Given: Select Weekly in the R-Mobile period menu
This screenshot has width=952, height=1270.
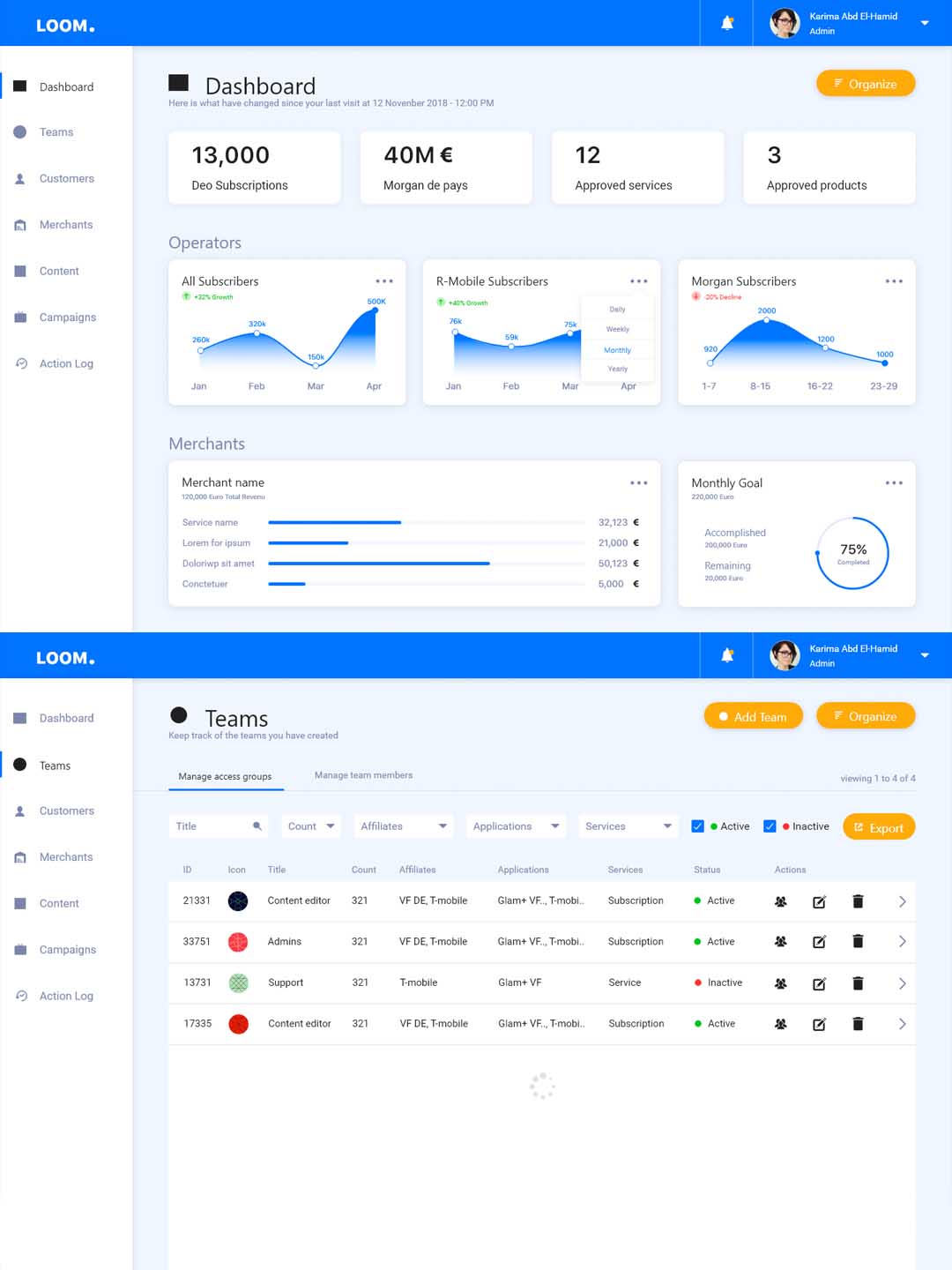Looking at the screenshot, I should click(617, 329).
